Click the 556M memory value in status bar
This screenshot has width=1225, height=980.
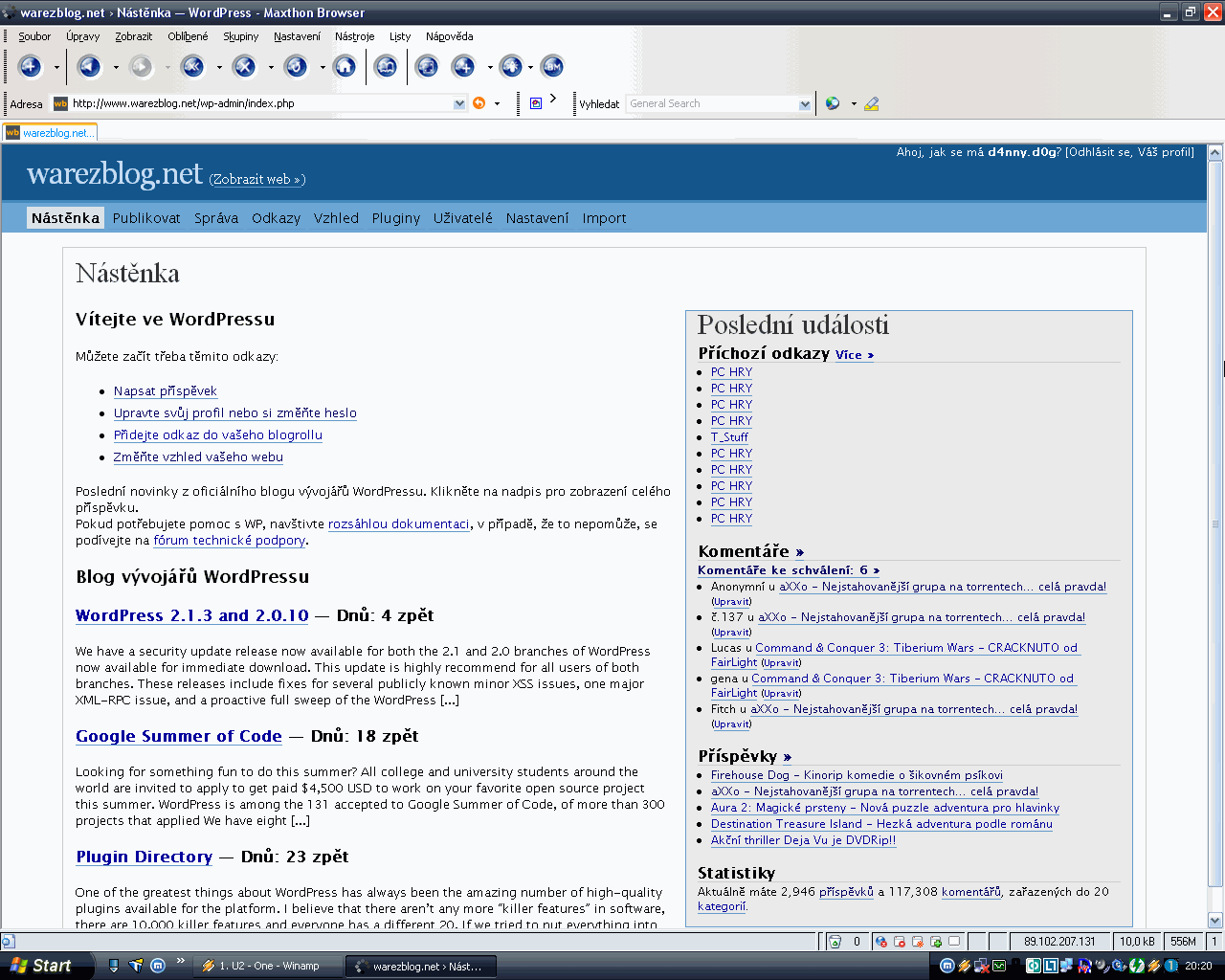1184,942
